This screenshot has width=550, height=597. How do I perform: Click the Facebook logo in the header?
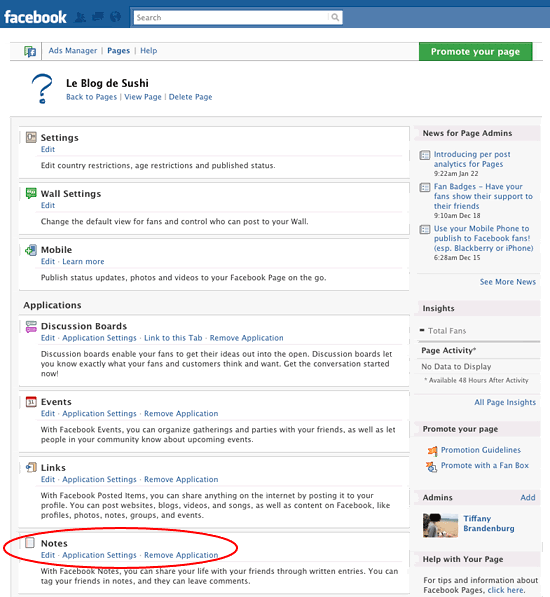pos(35,18)
